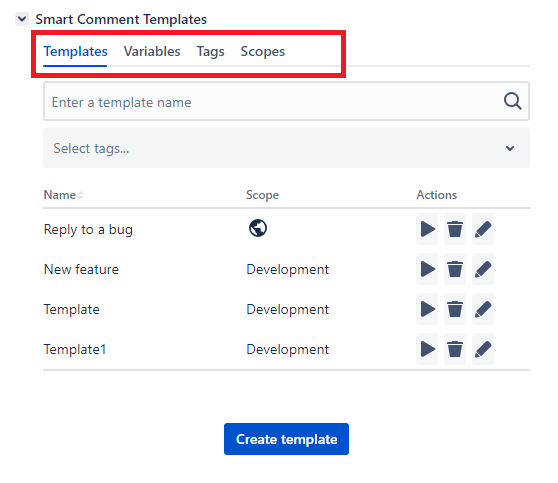This screenshot has width=558, height=483.
Task: Sort the list by Name column
Action: [63, 195]
